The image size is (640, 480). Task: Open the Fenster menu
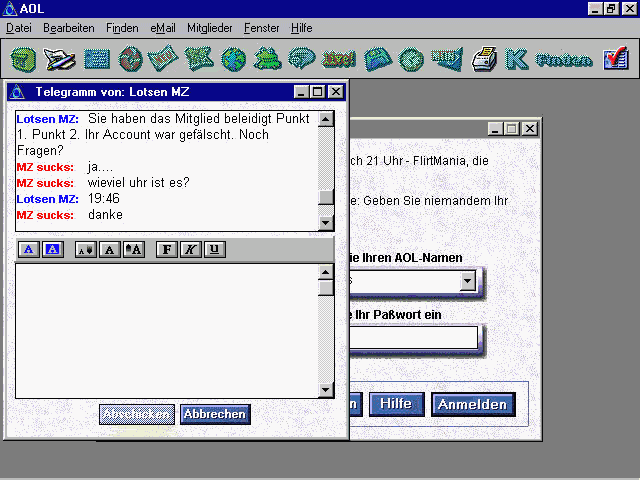(x=262, y=28)
